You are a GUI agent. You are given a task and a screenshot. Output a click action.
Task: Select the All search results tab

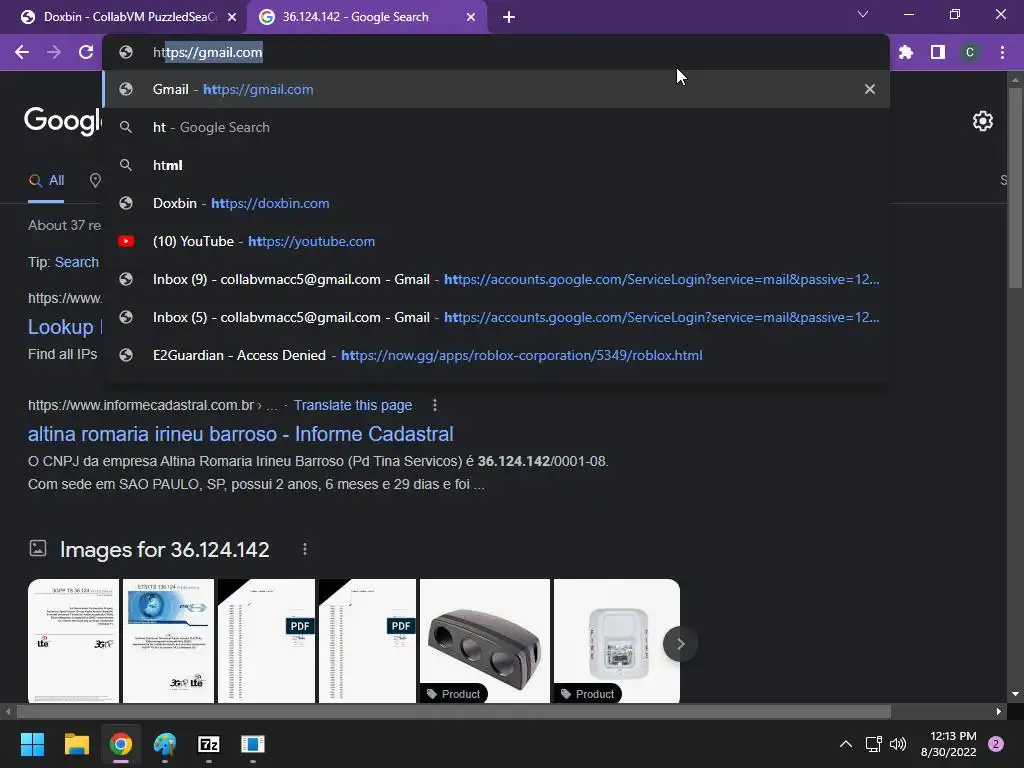(x=46, y=181)
